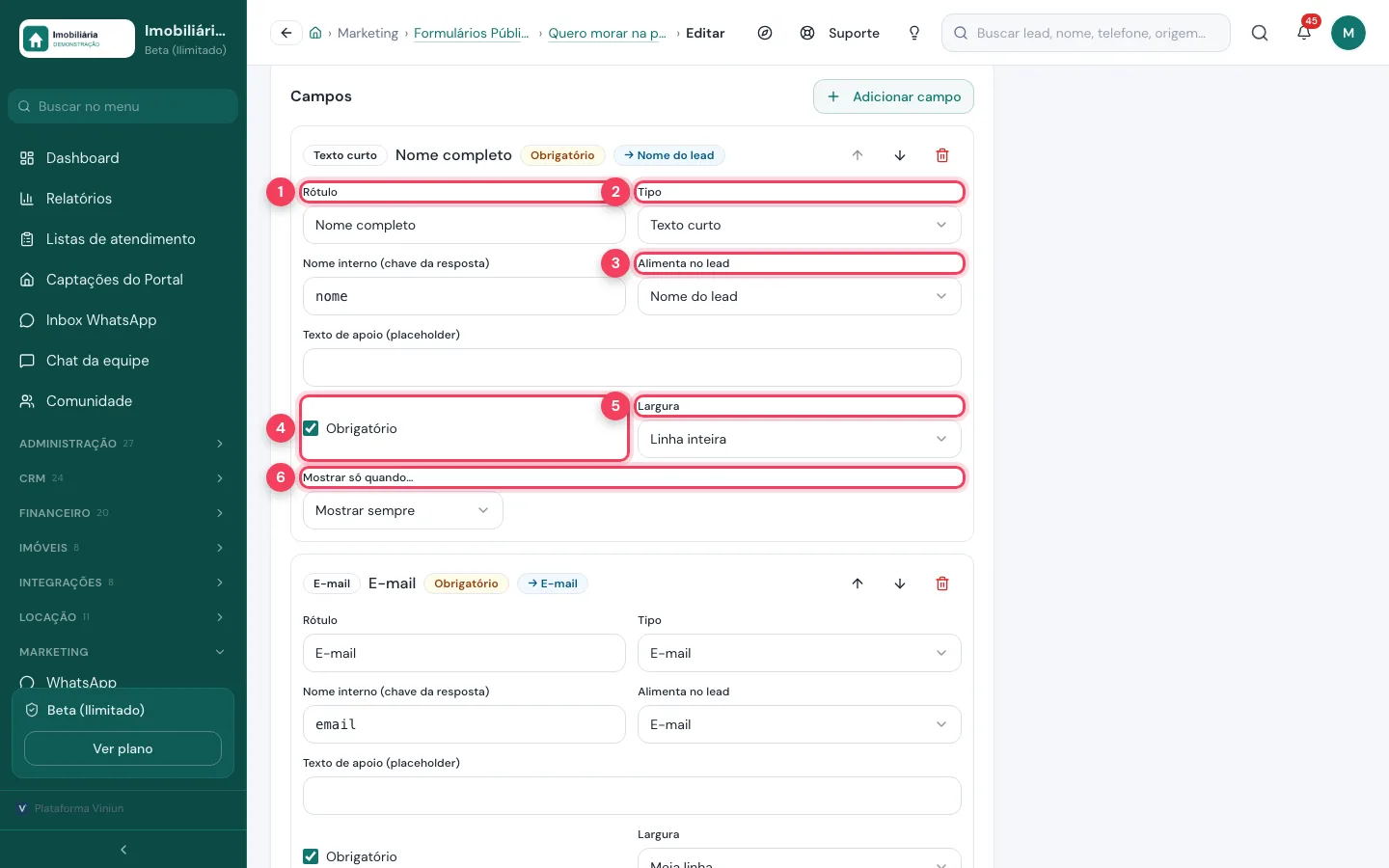Open Captações do Portal in sidebar
Screen dimensions: 1389x868
[x=123, y=280]
